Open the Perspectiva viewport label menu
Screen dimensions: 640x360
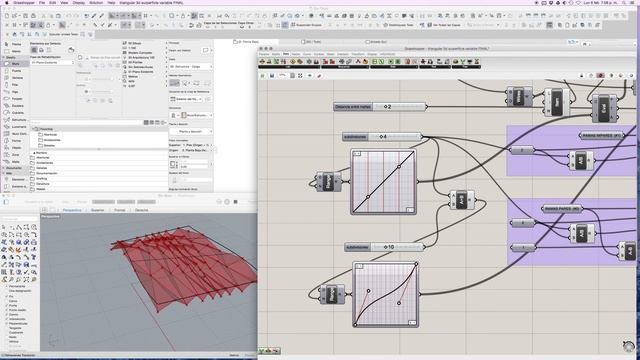(50, 216)
